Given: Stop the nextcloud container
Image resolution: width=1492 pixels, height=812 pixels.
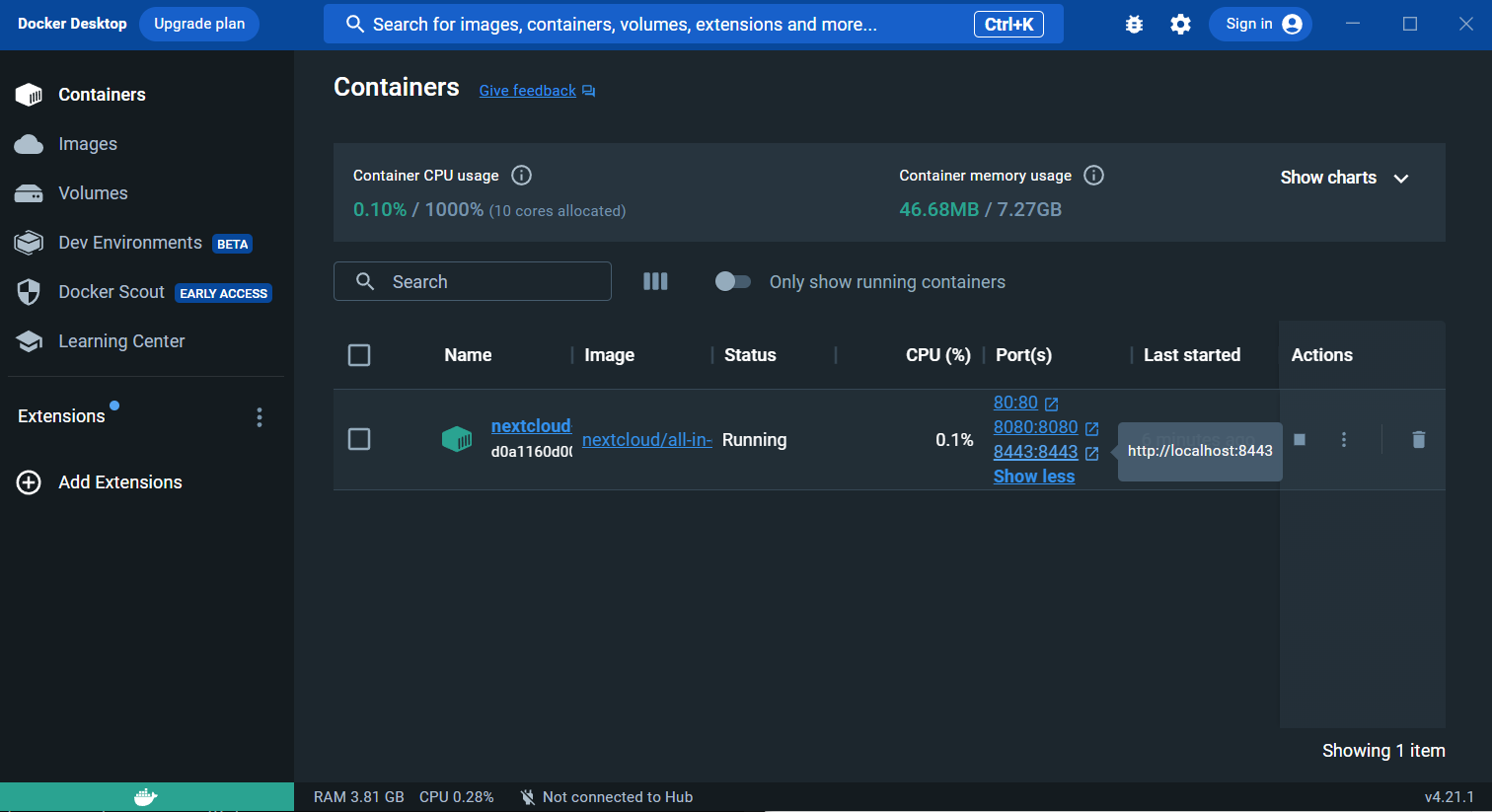Looking at the screenshot, I should (1299, 439).
